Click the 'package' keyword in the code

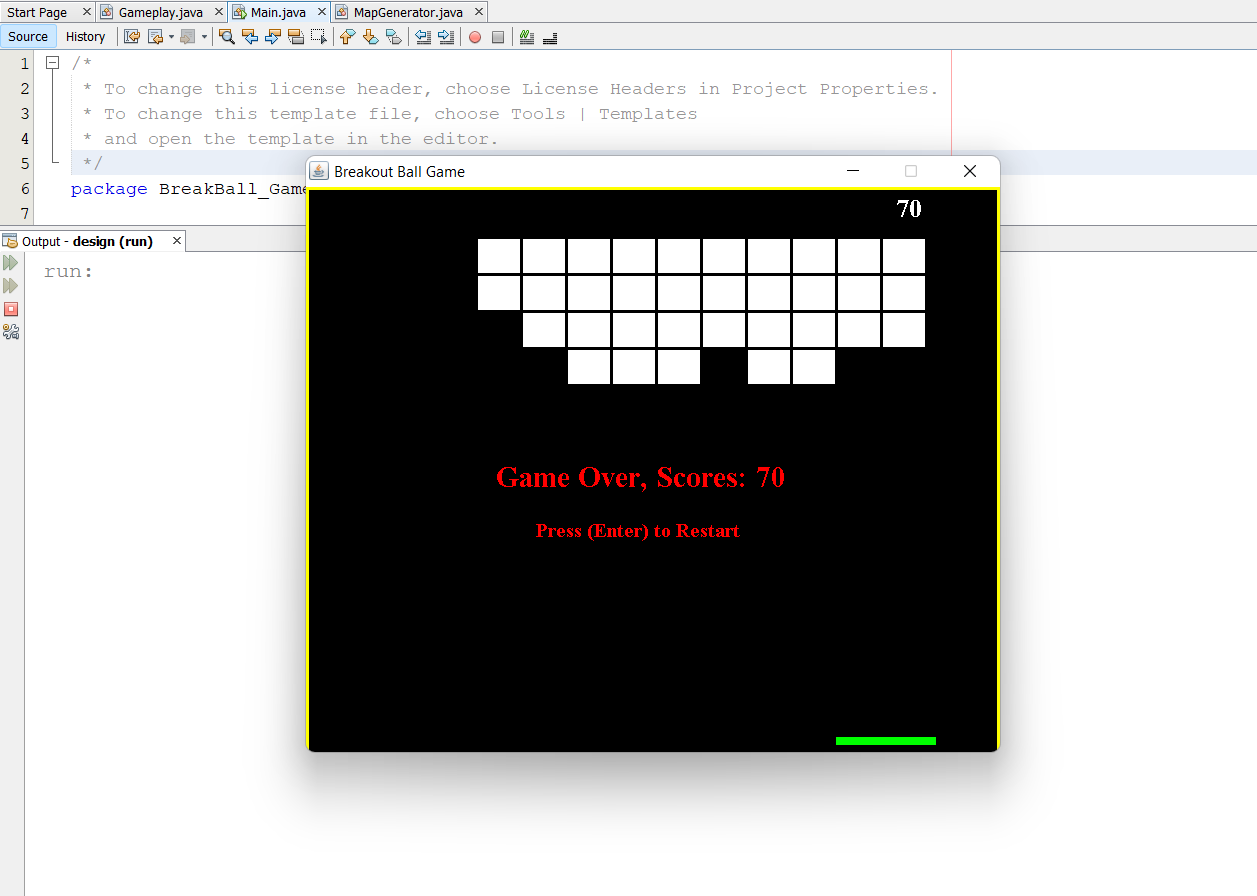(109, 189)
